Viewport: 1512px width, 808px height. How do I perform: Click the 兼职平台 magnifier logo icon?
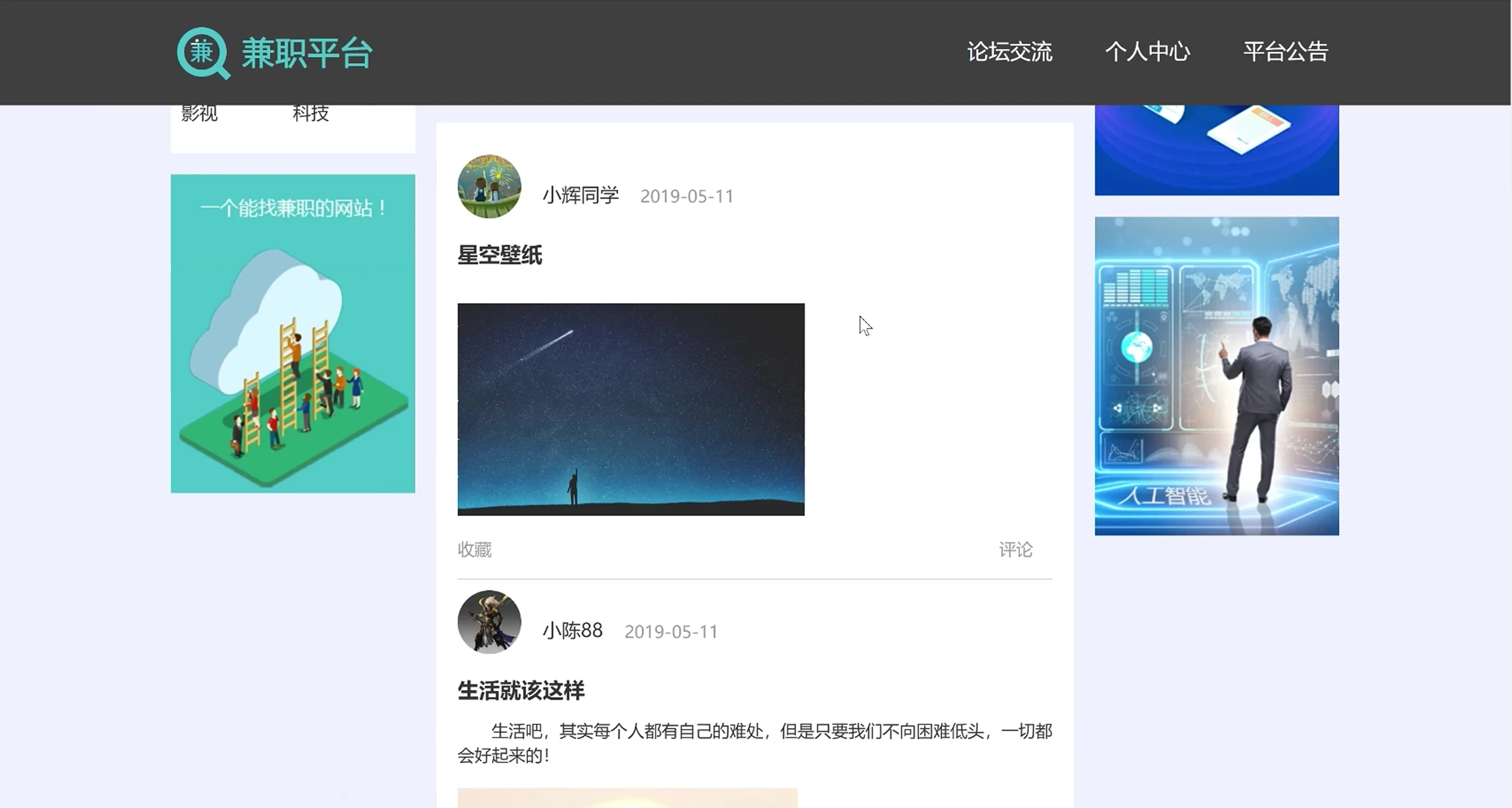[x=203, y=53]
